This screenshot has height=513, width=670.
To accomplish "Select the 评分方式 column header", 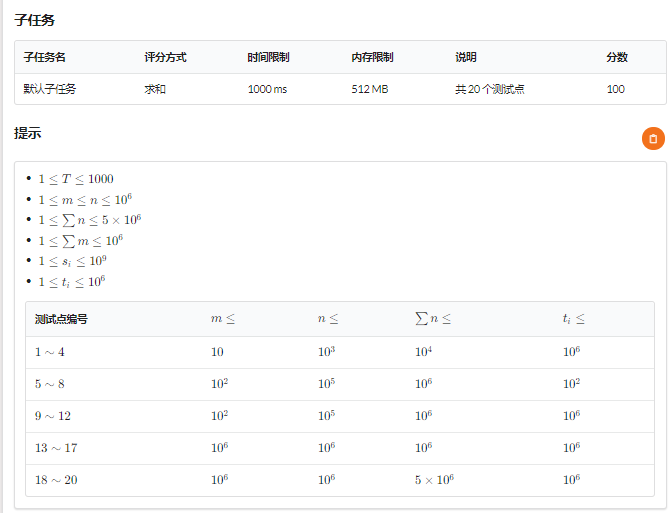I will (165, 57).
